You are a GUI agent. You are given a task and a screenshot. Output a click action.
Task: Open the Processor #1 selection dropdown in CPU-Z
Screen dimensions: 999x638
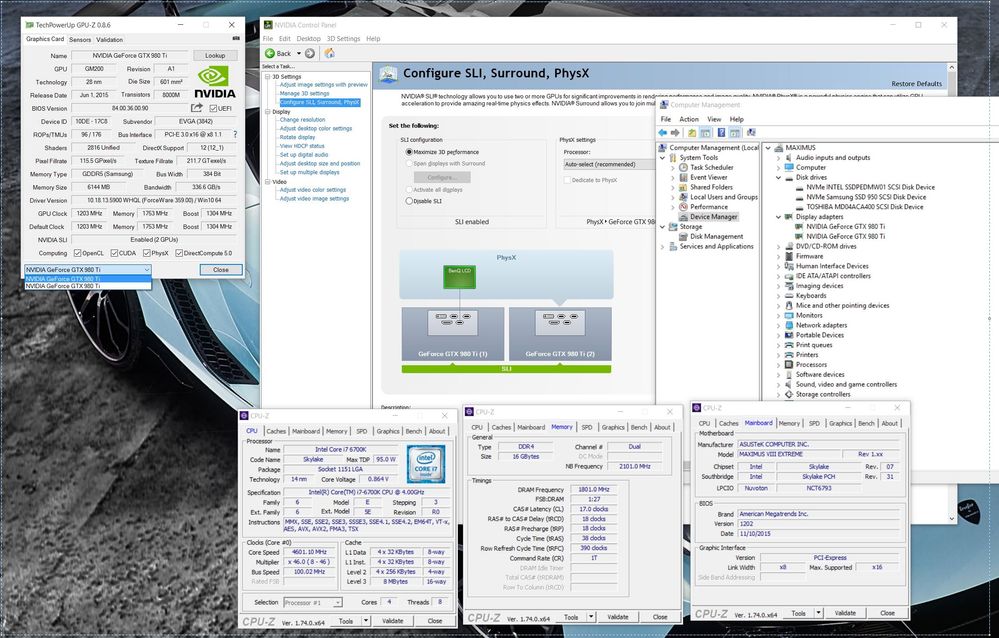pos(313,602)
